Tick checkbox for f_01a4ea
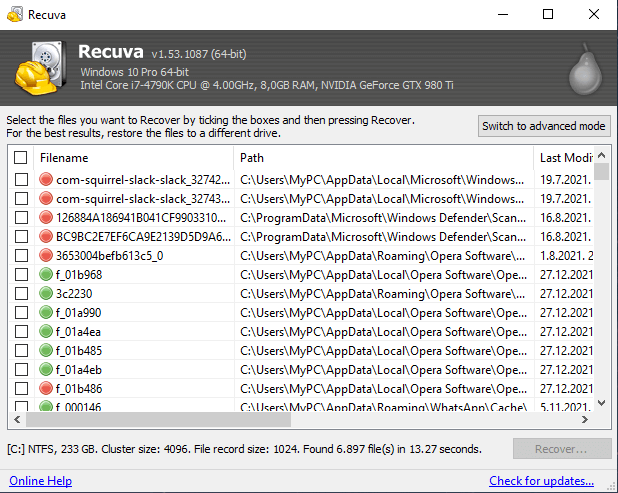 coord(21,331)
